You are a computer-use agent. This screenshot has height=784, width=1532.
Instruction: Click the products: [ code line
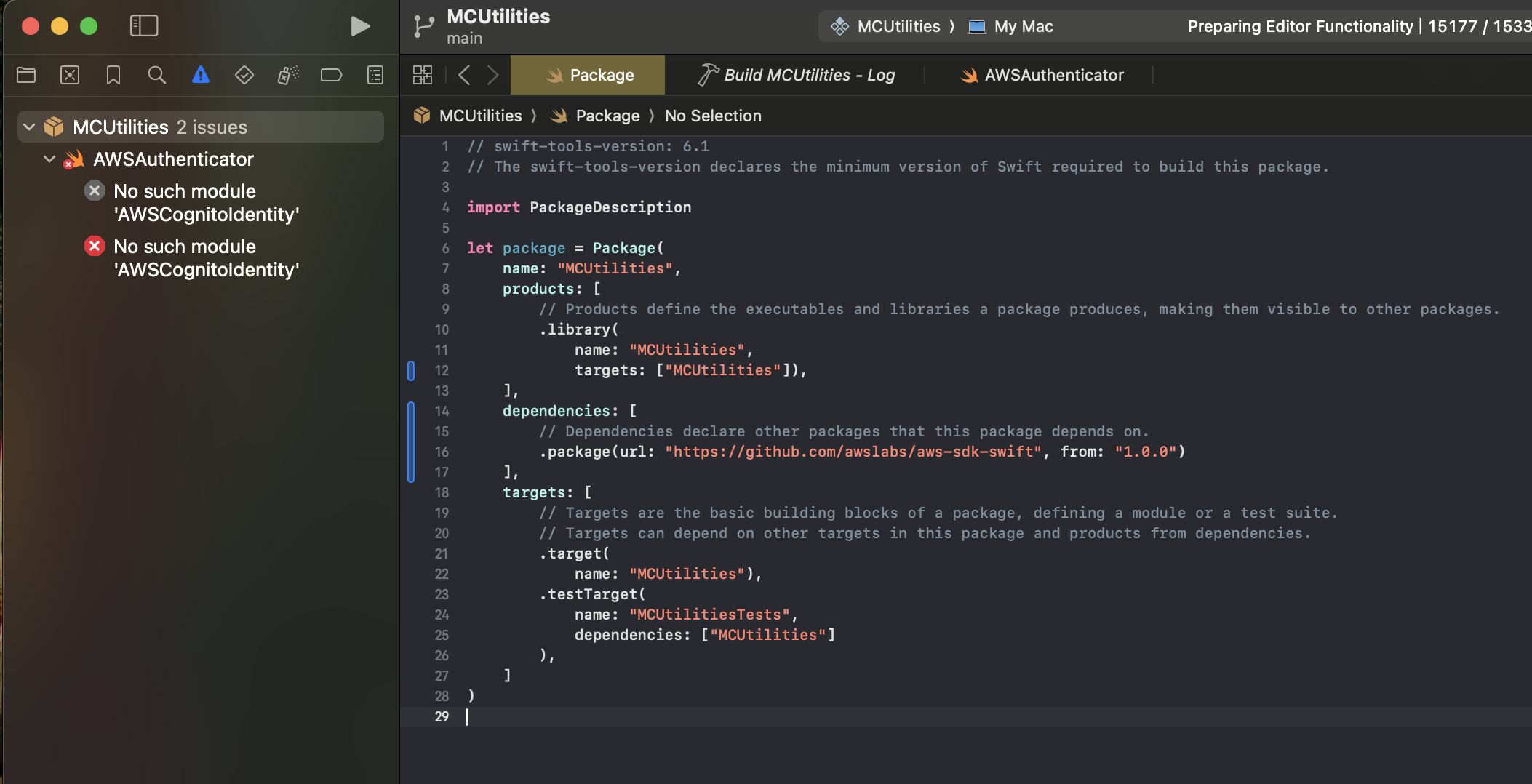click(551, 289)
